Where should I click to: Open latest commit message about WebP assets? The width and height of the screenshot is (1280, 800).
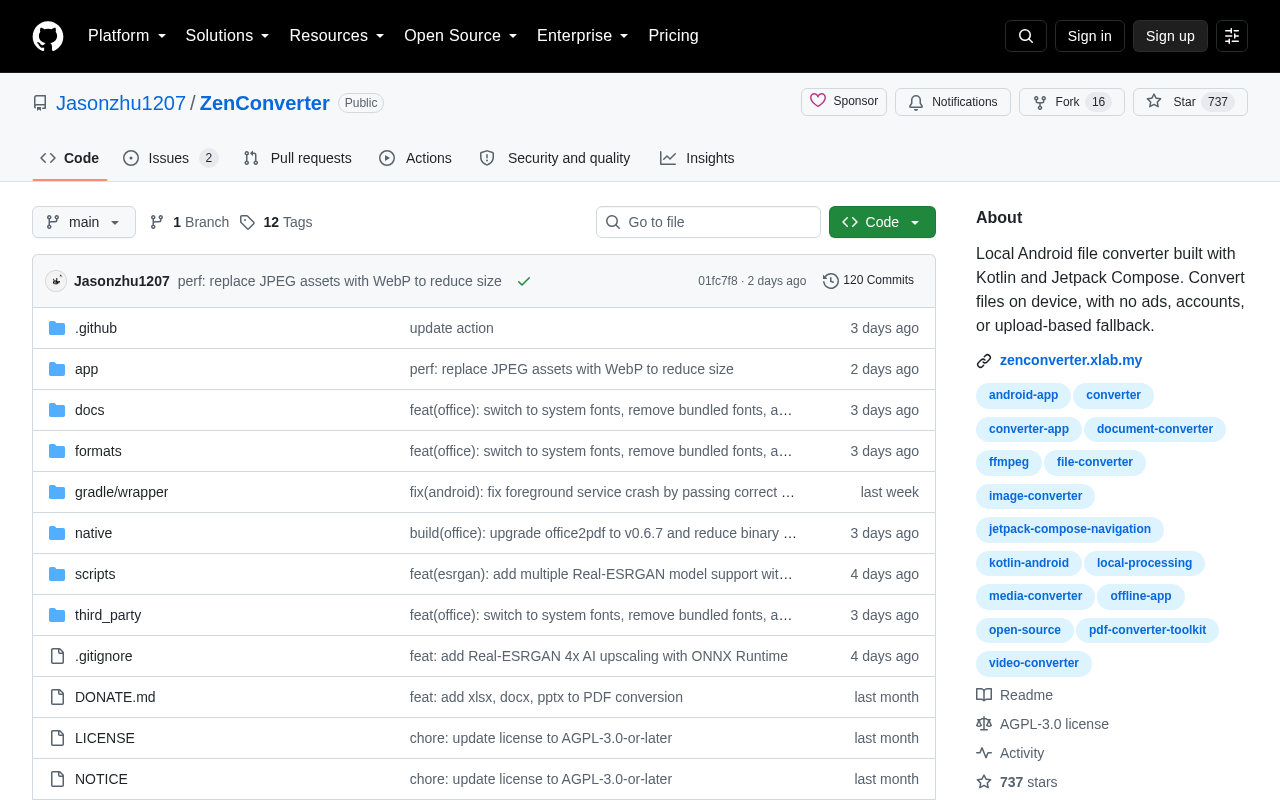tap(340, 281)
